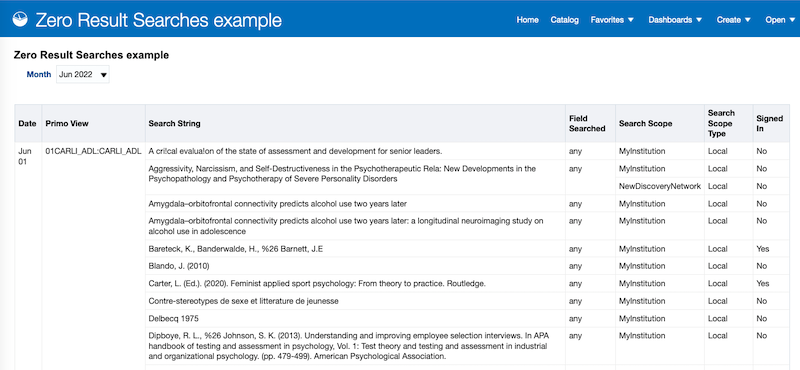Expand the Favorites menu
The image size is (800, 370).
tap(612, 20)
